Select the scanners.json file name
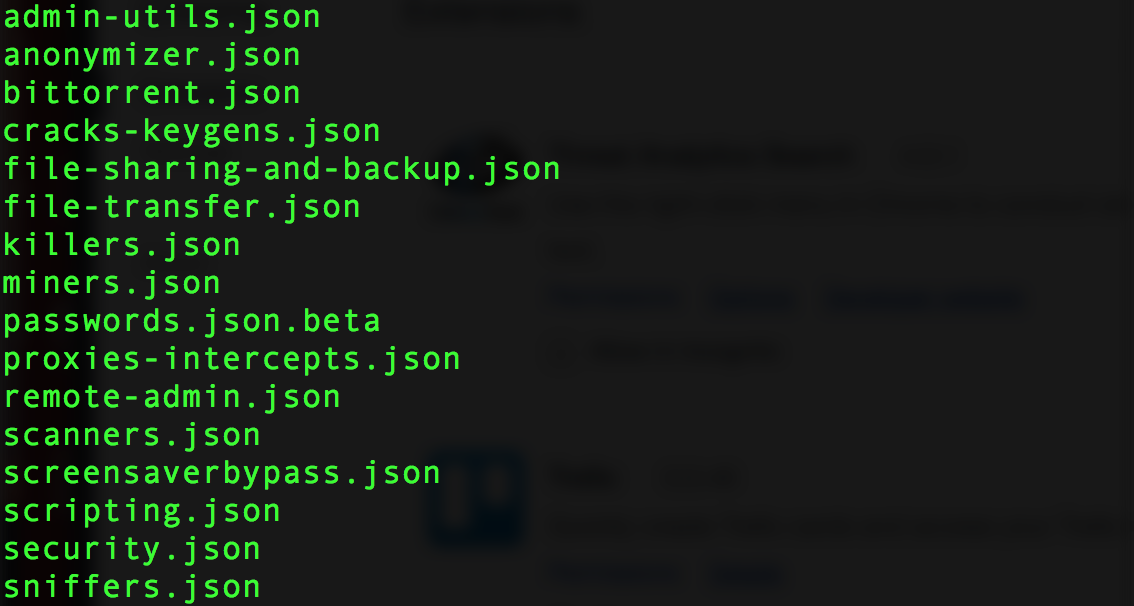Screen dimensions: 1134x606 (x=132, y=435)
